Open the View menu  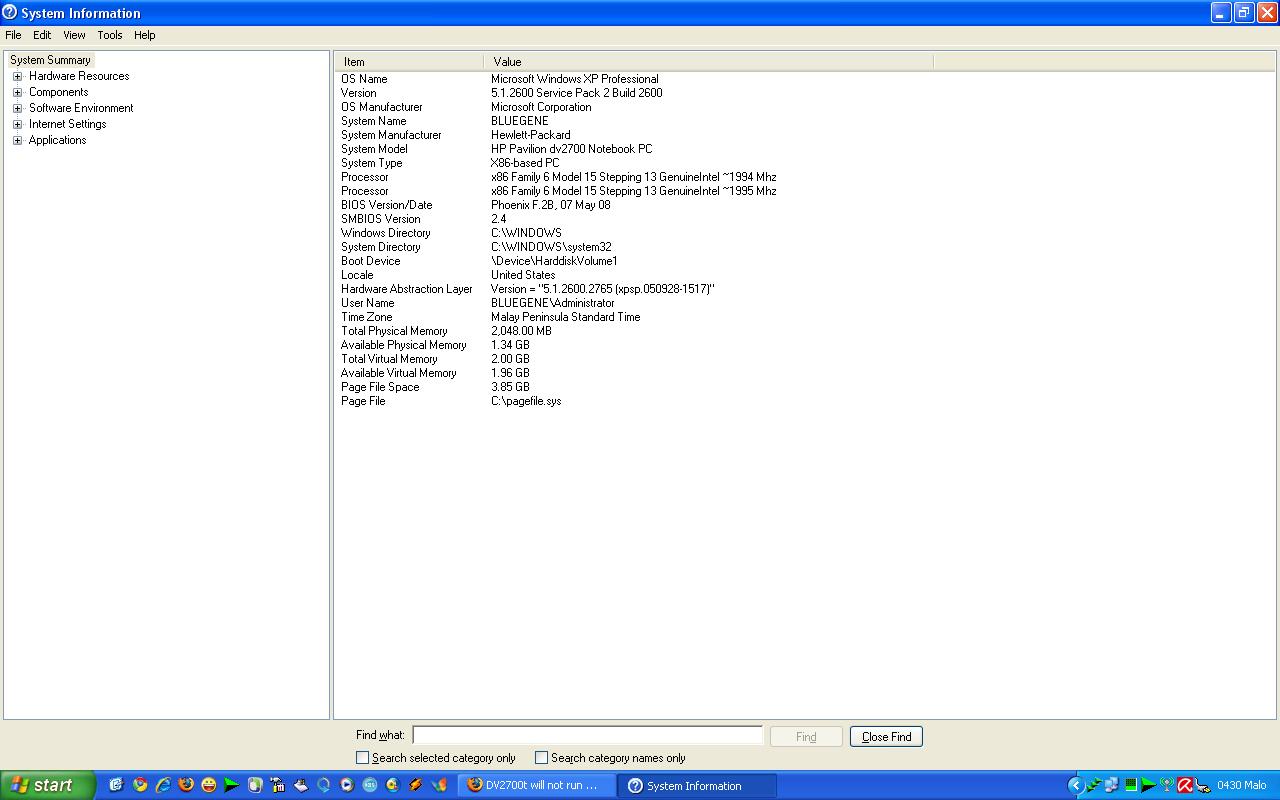(74, 35)
